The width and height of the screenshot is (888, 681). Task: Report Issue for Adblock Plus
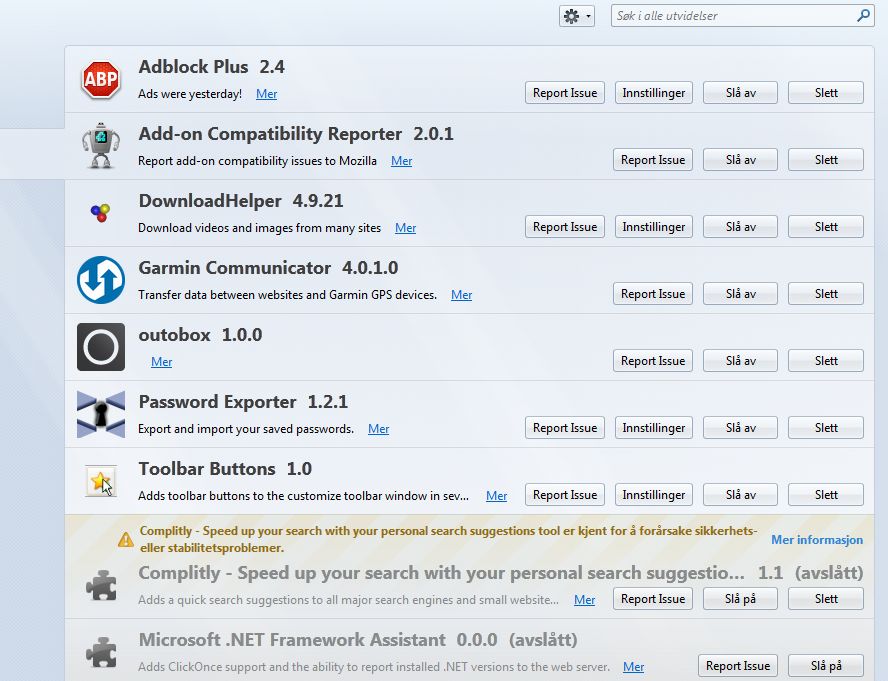tap(565, 93)
